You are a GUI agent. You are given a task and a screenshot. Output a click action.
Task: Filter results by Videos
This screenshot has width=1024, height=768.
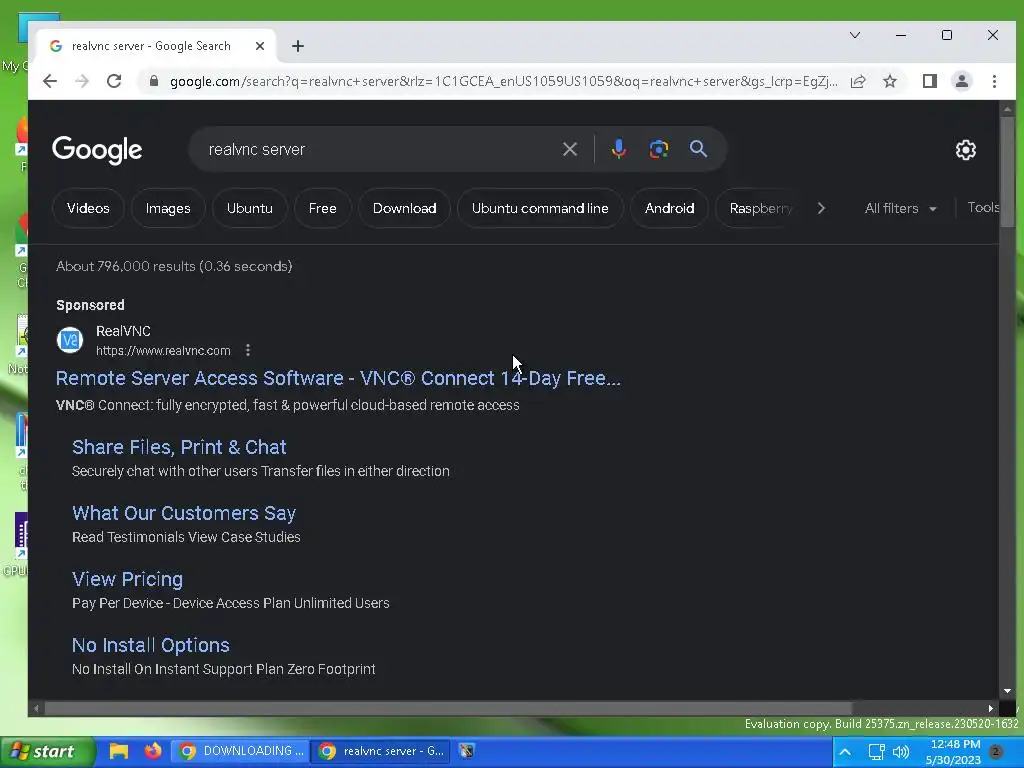coord(88,208)
